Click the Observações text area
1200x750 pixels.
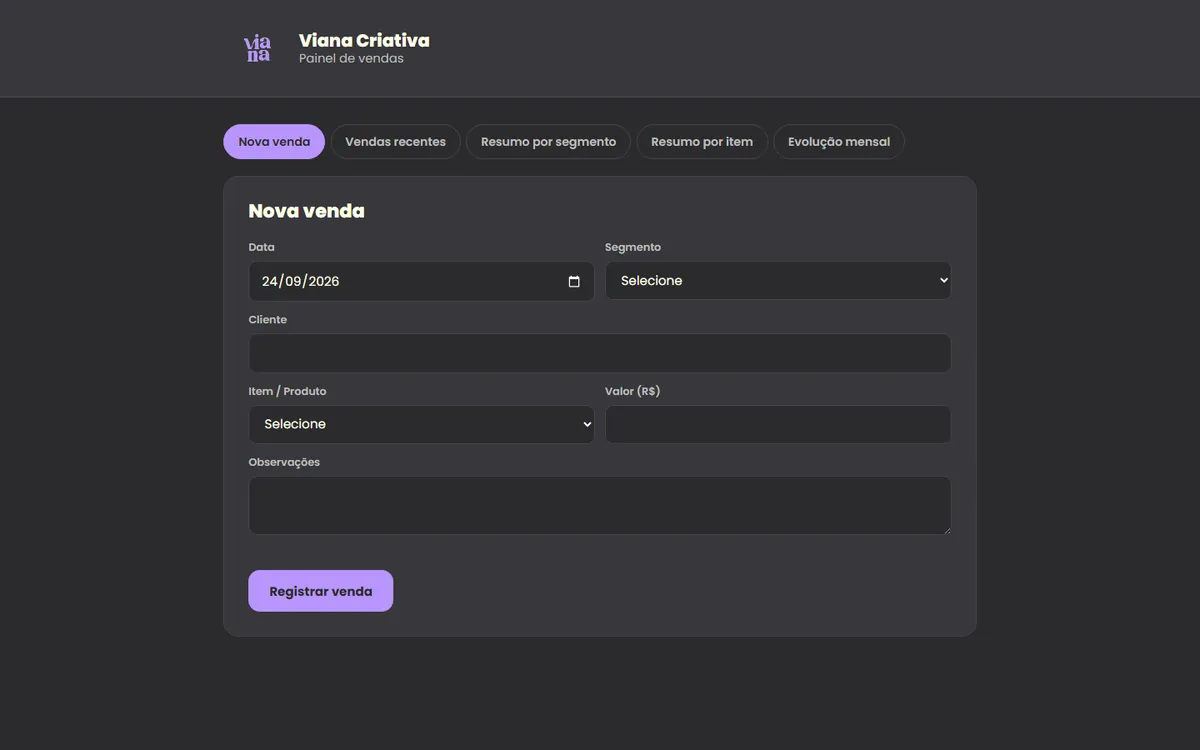(x=600, y=505)
